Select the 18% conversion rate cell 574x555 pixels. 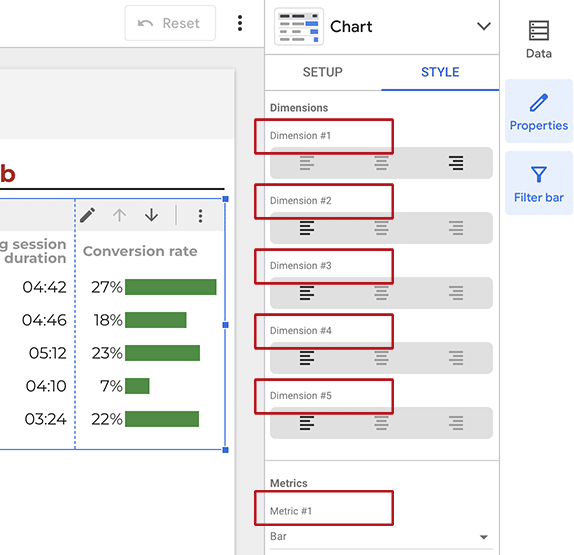click(x=108, y=320)
